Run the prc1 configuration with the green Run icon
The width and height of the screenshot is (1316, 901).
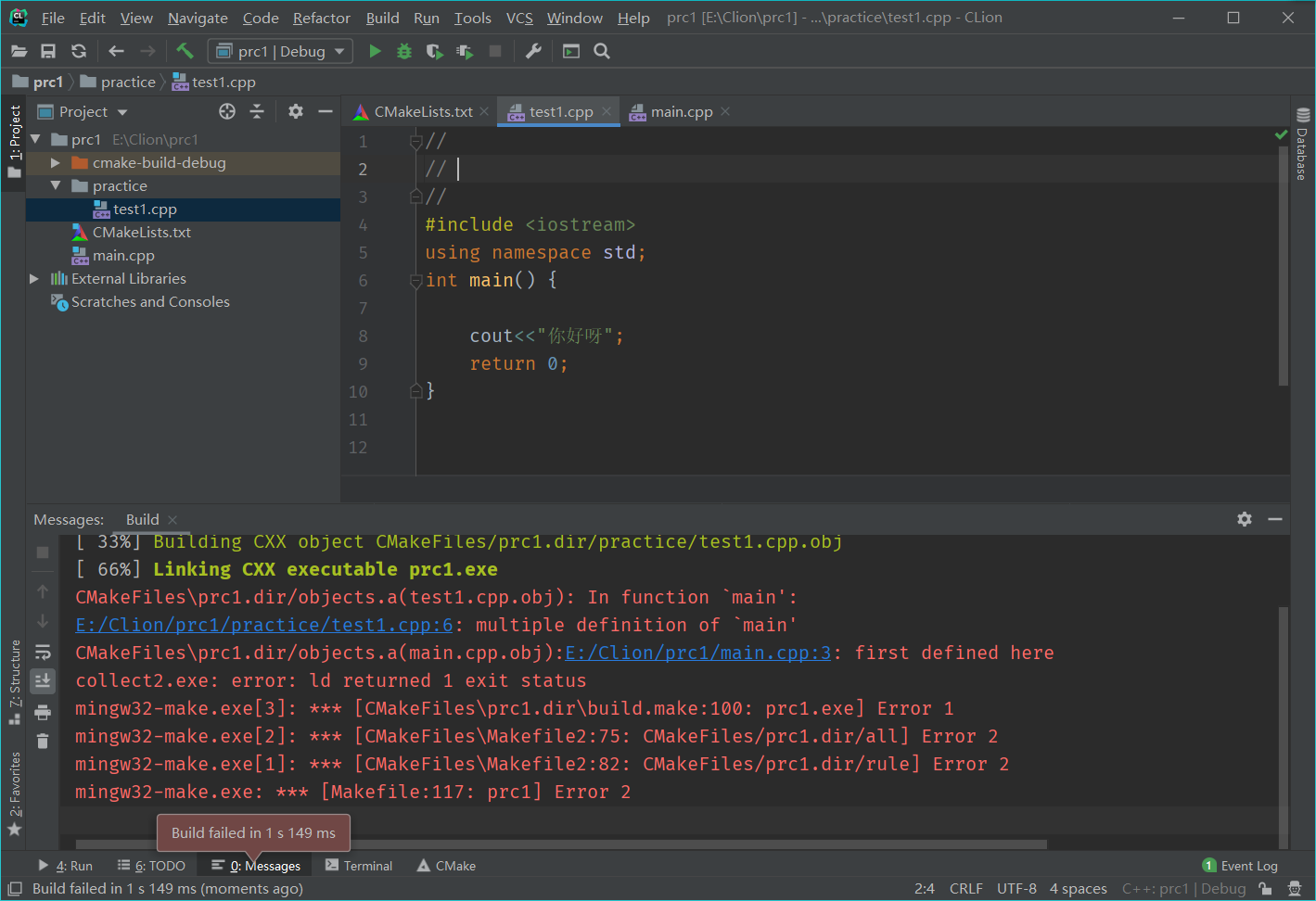coord(375,51)
